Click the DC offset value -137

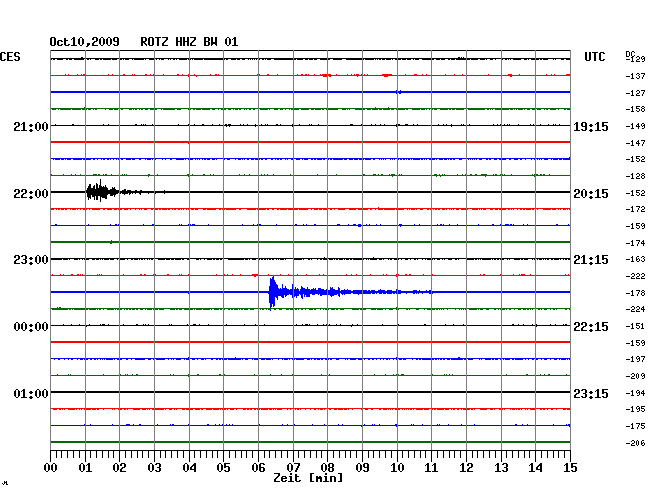click(x=635, y=76)
